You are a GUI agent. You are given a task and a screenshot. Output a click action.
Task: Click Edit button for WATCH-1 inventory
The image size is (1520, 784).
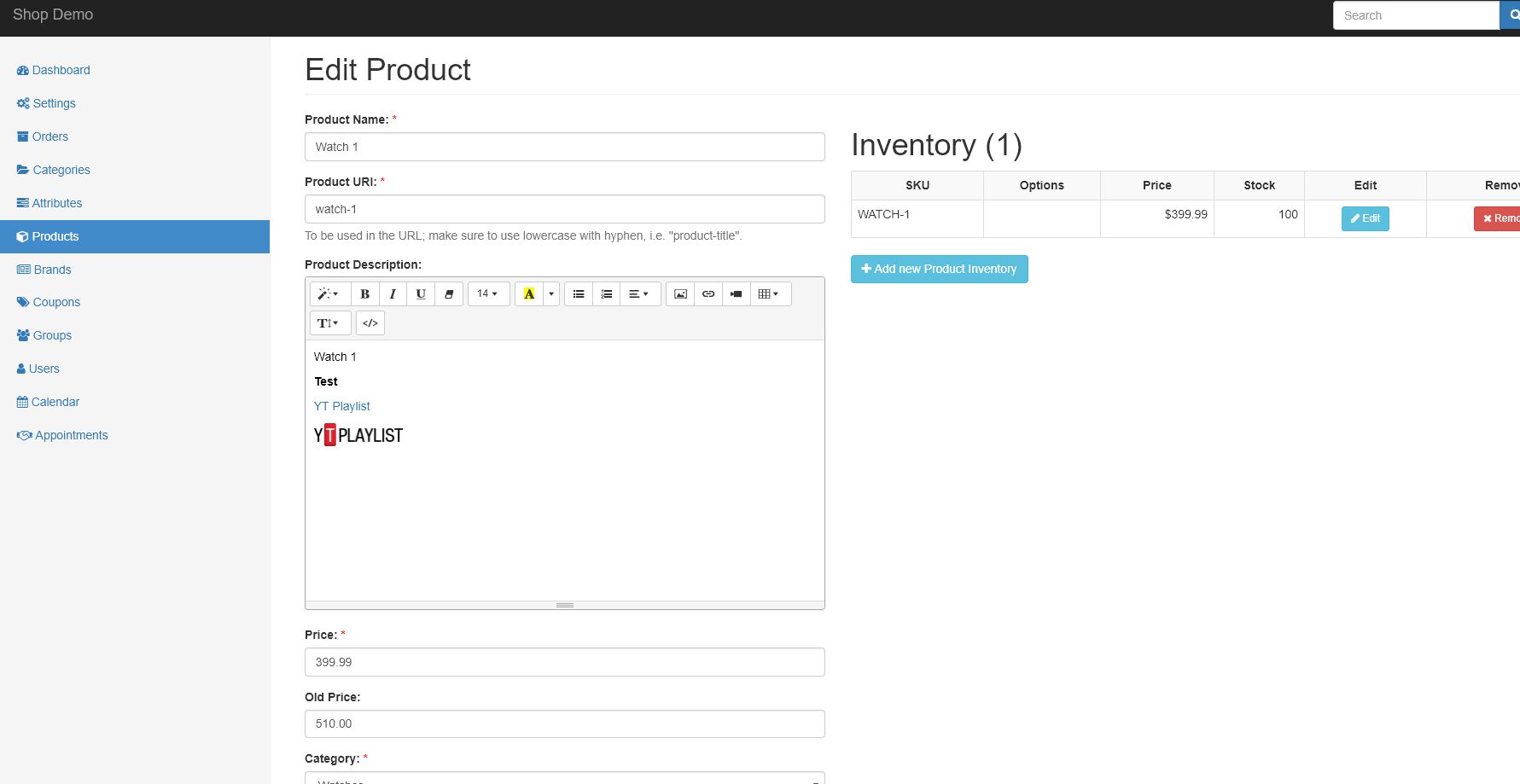click(1365, 218)
